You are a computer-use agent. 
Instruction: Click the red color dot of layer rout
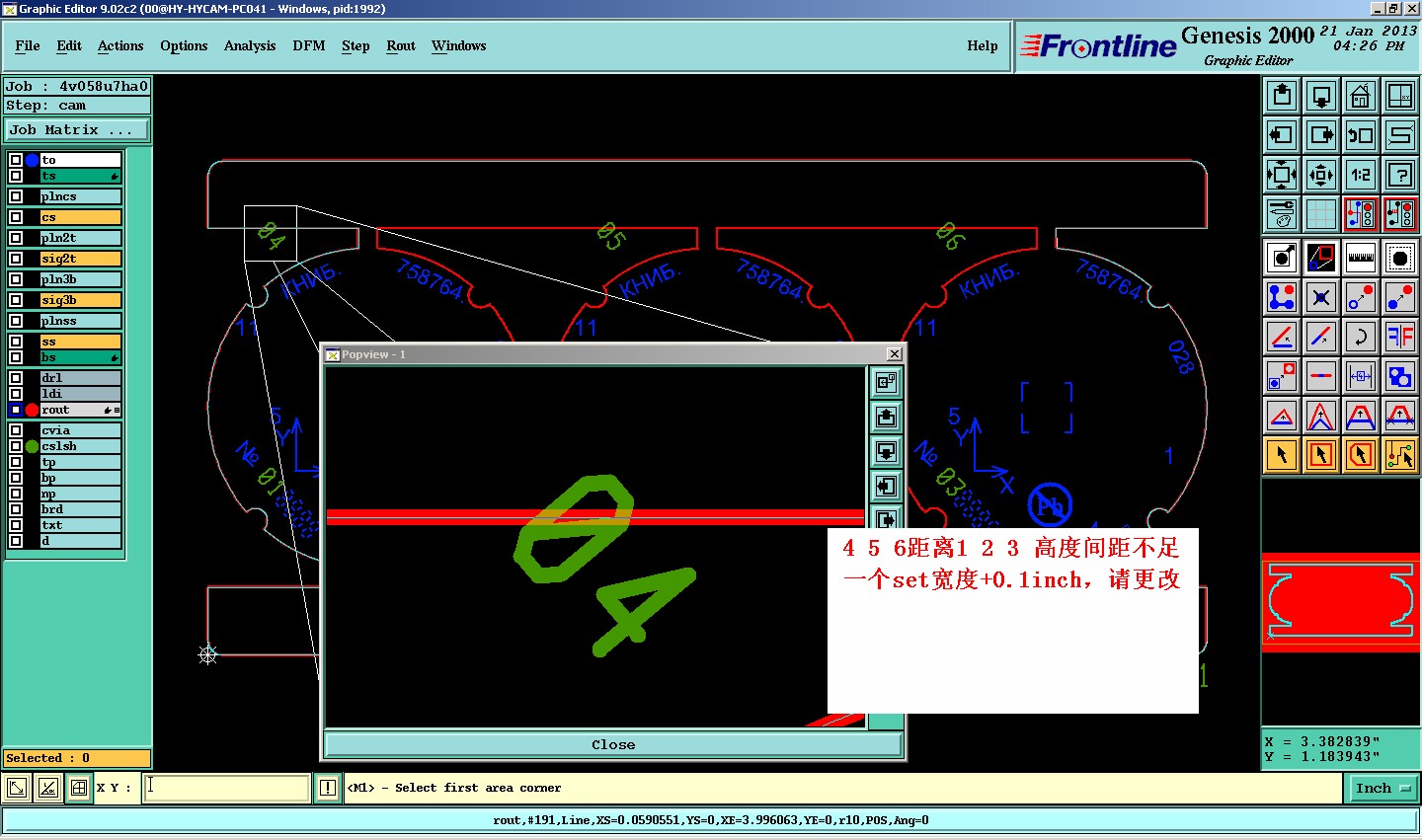[x=32, y=410]
